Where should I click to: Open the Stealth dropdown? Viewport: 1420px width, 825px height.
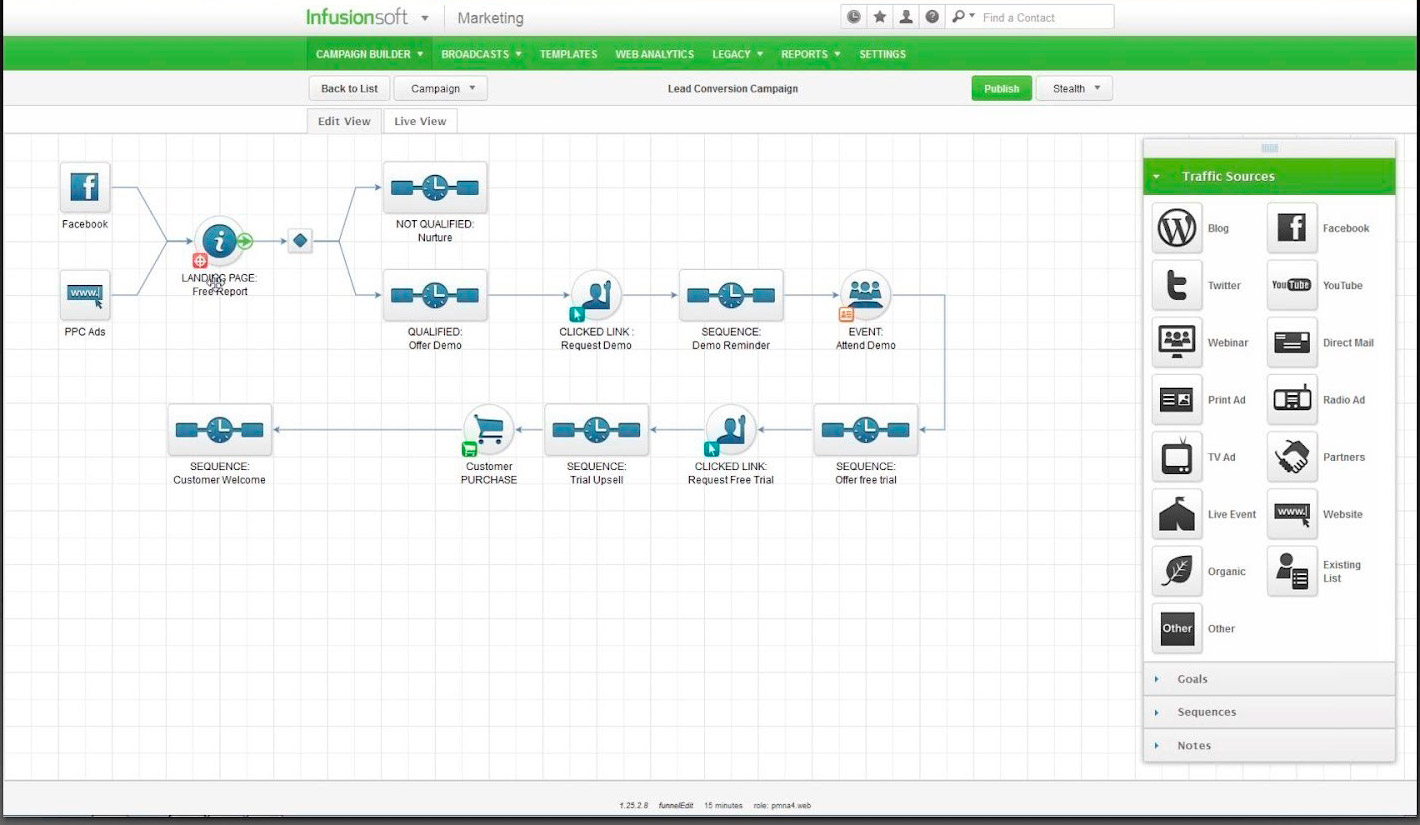(x=1074, y=88)
